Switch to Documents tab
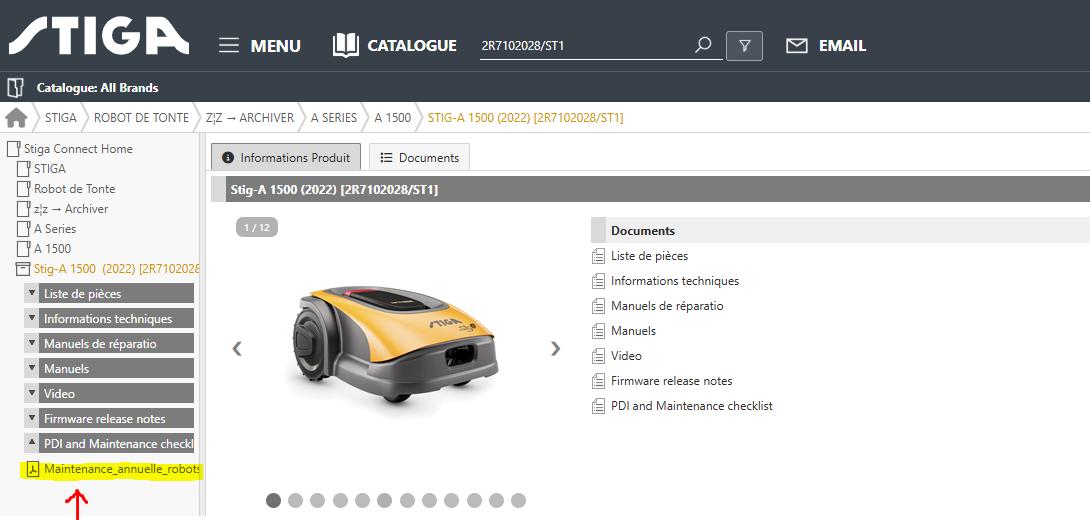The height and width of the screenshot is (520, 1090). tap(419, 157)
